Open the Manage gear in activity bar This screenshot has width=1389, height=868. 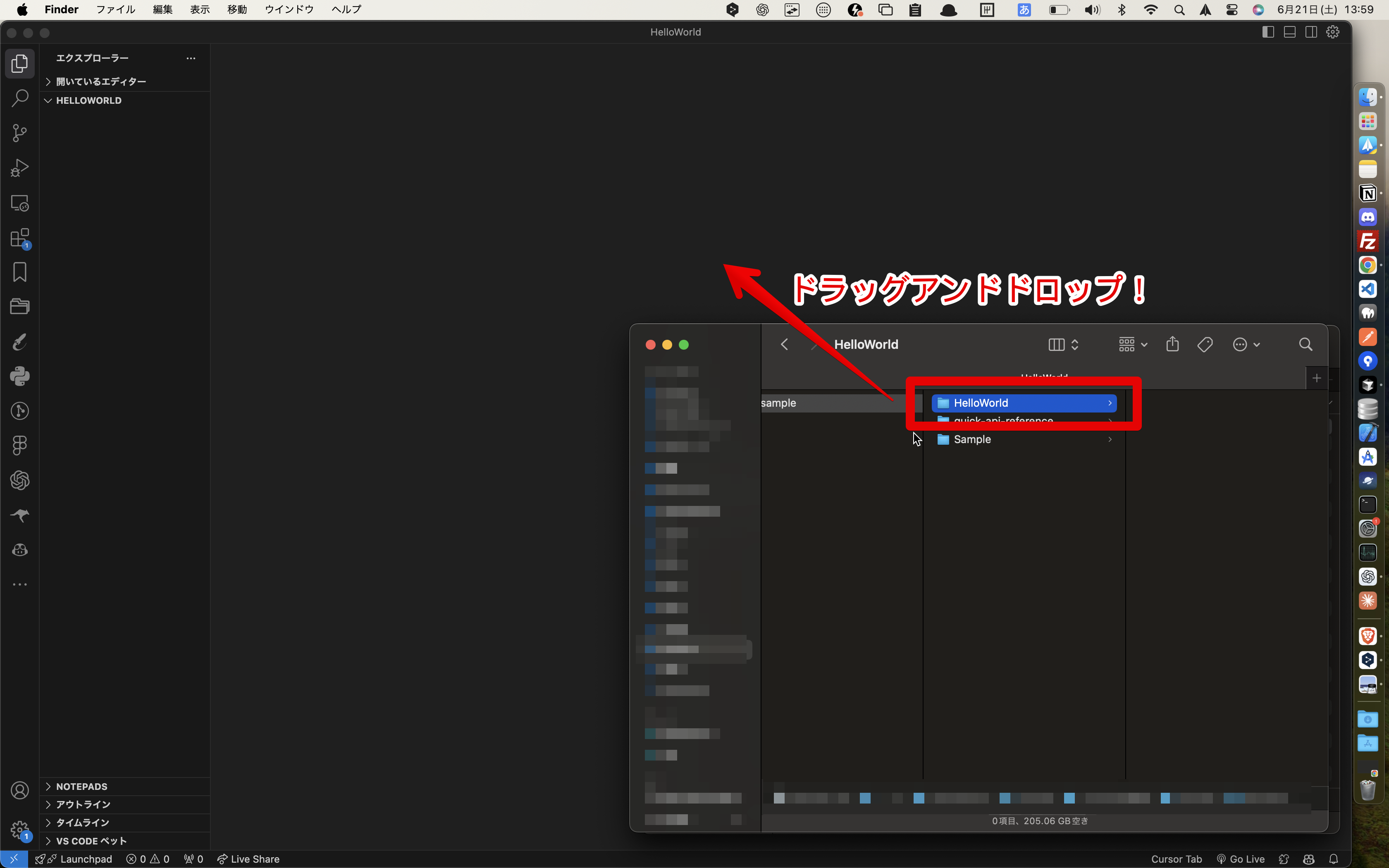[19, 830]
